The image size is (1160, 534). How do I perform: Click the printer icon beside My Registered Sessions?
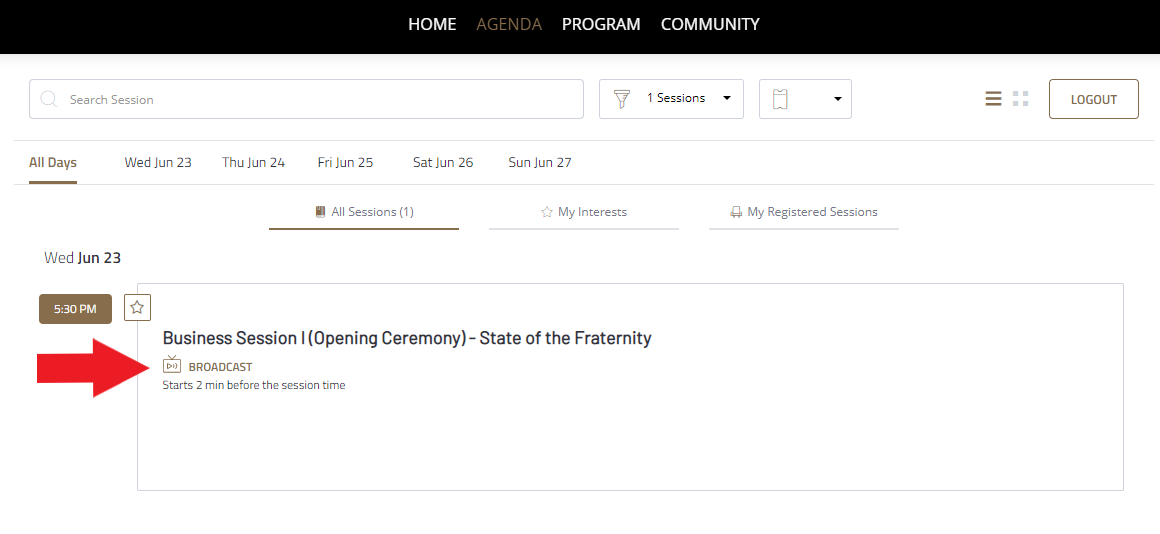736,212
